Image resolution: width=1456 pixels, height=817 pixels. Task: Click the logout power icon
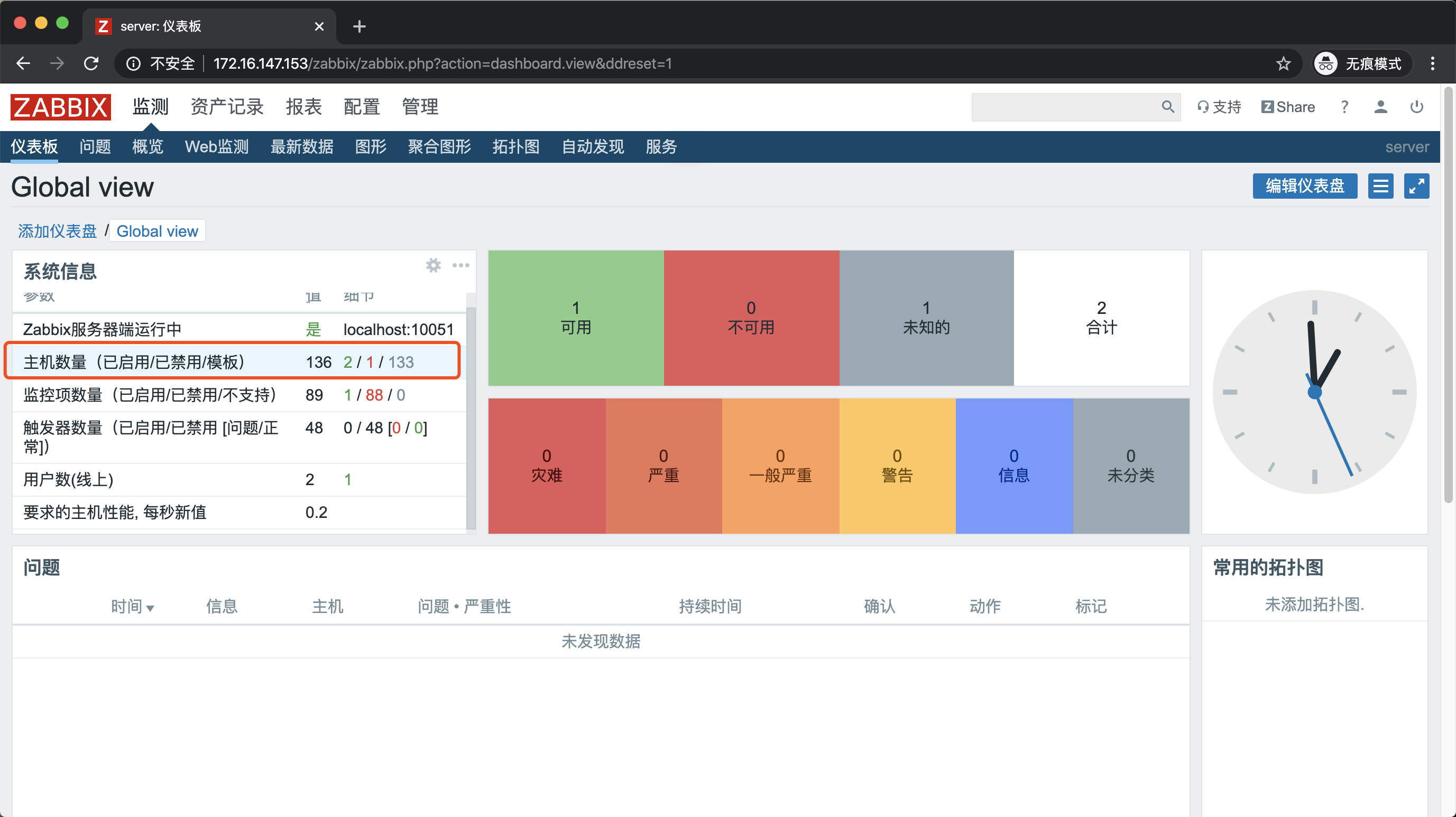[x=1416, y=107]
